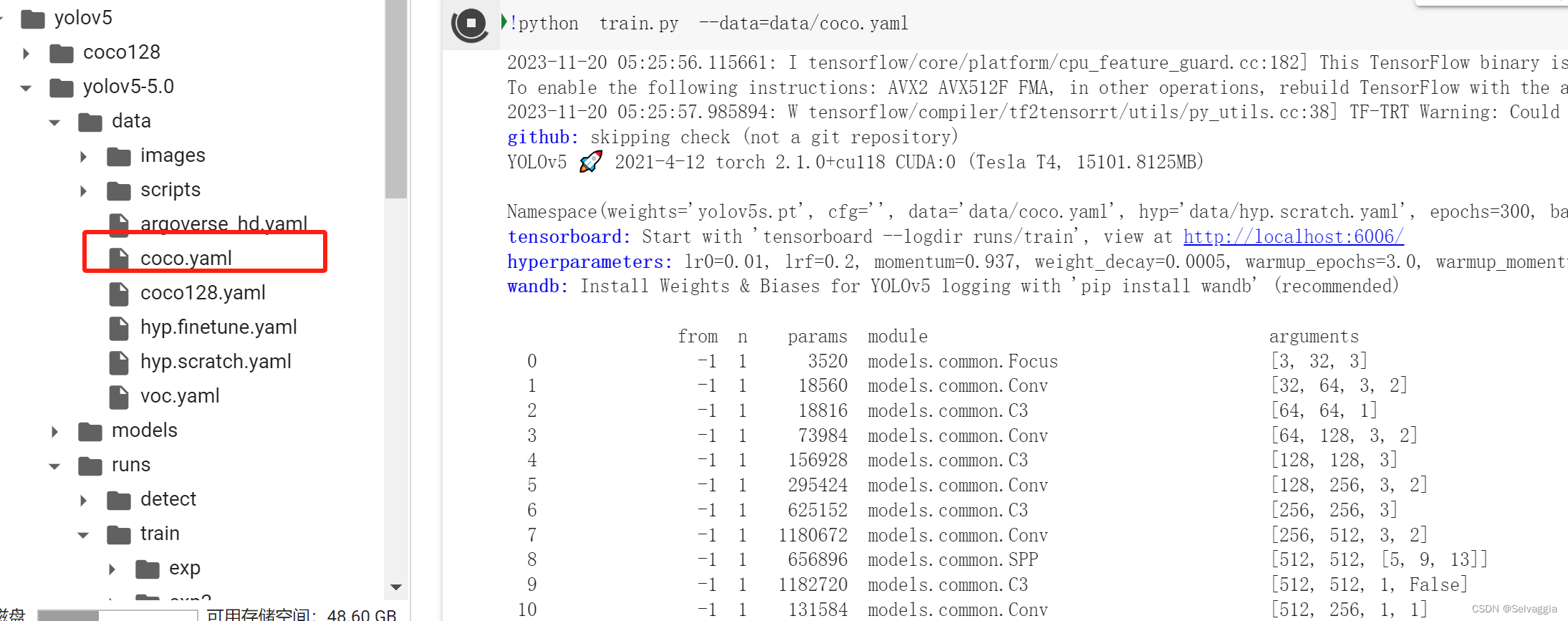The height and width of the screenshot is (621, 1568).
Task: Click the 'params' column header
Action: click(817, 336)
